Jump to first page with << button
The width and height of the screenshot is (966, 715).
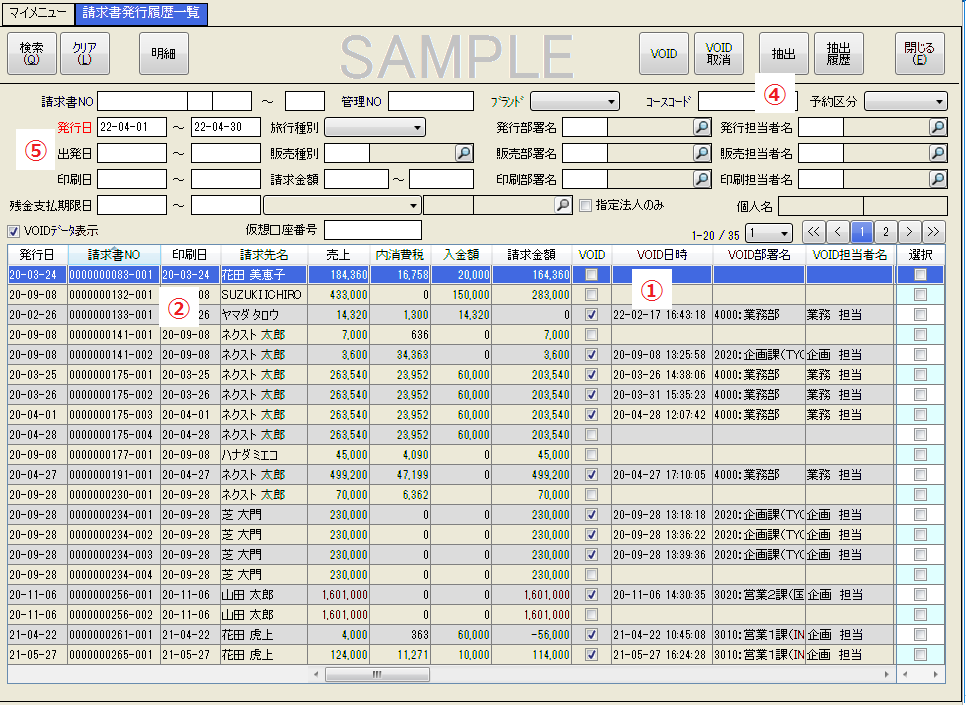814,232
